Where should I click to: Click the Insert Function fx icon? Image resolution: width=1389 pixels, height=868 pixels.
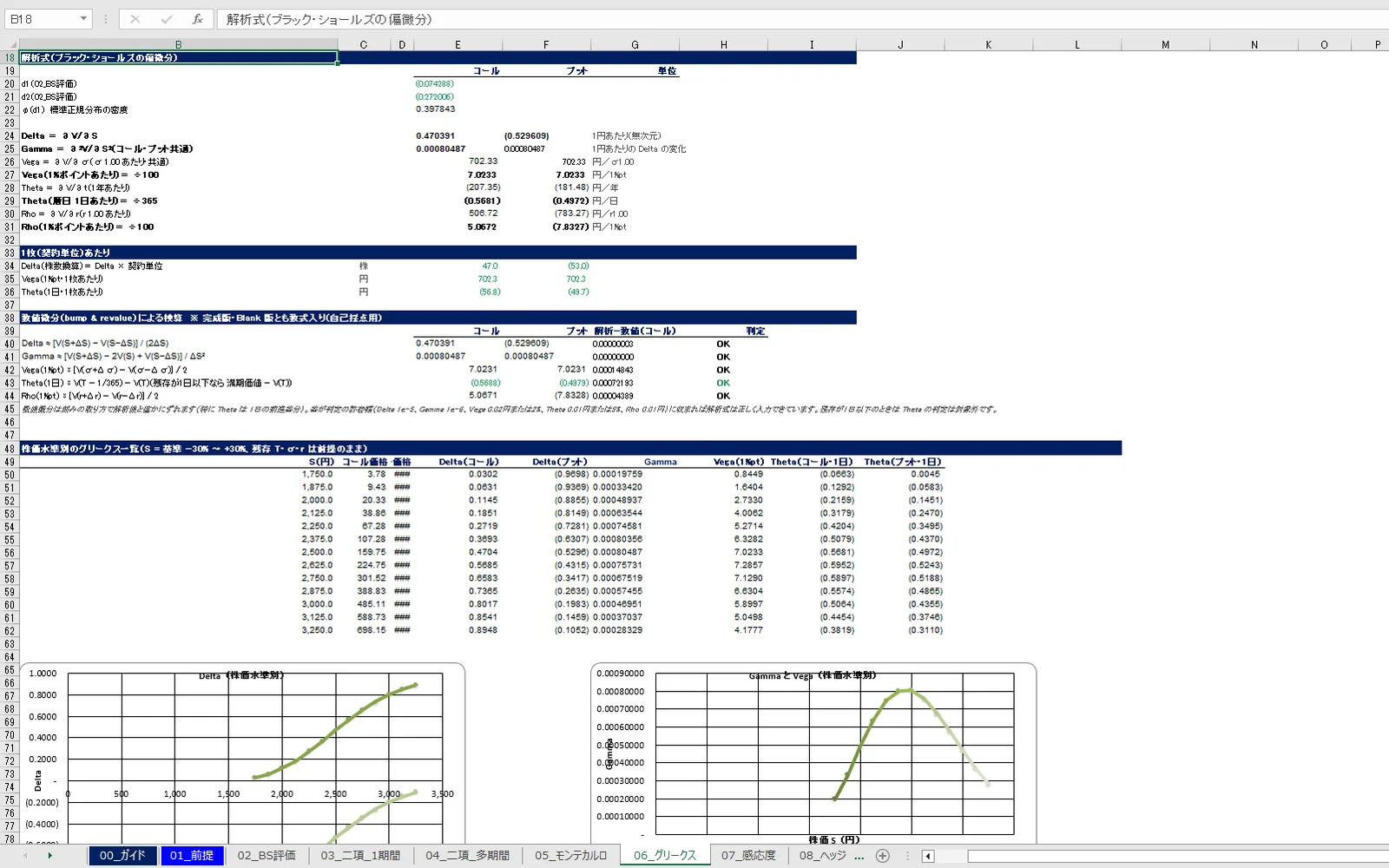point(198,19)
